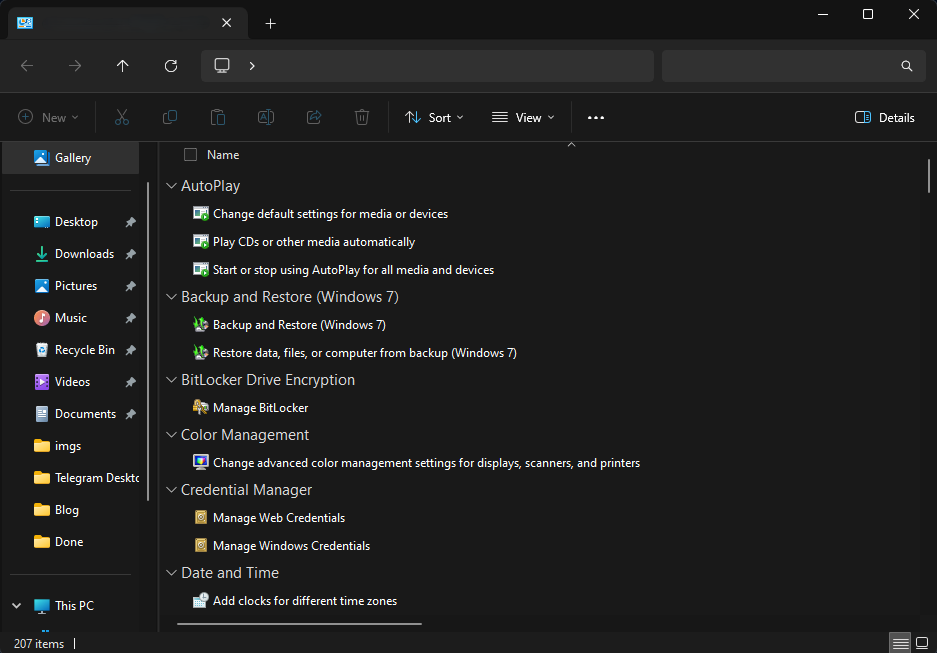
Task: Open the New dropdown button
Action: click(49, 118)
